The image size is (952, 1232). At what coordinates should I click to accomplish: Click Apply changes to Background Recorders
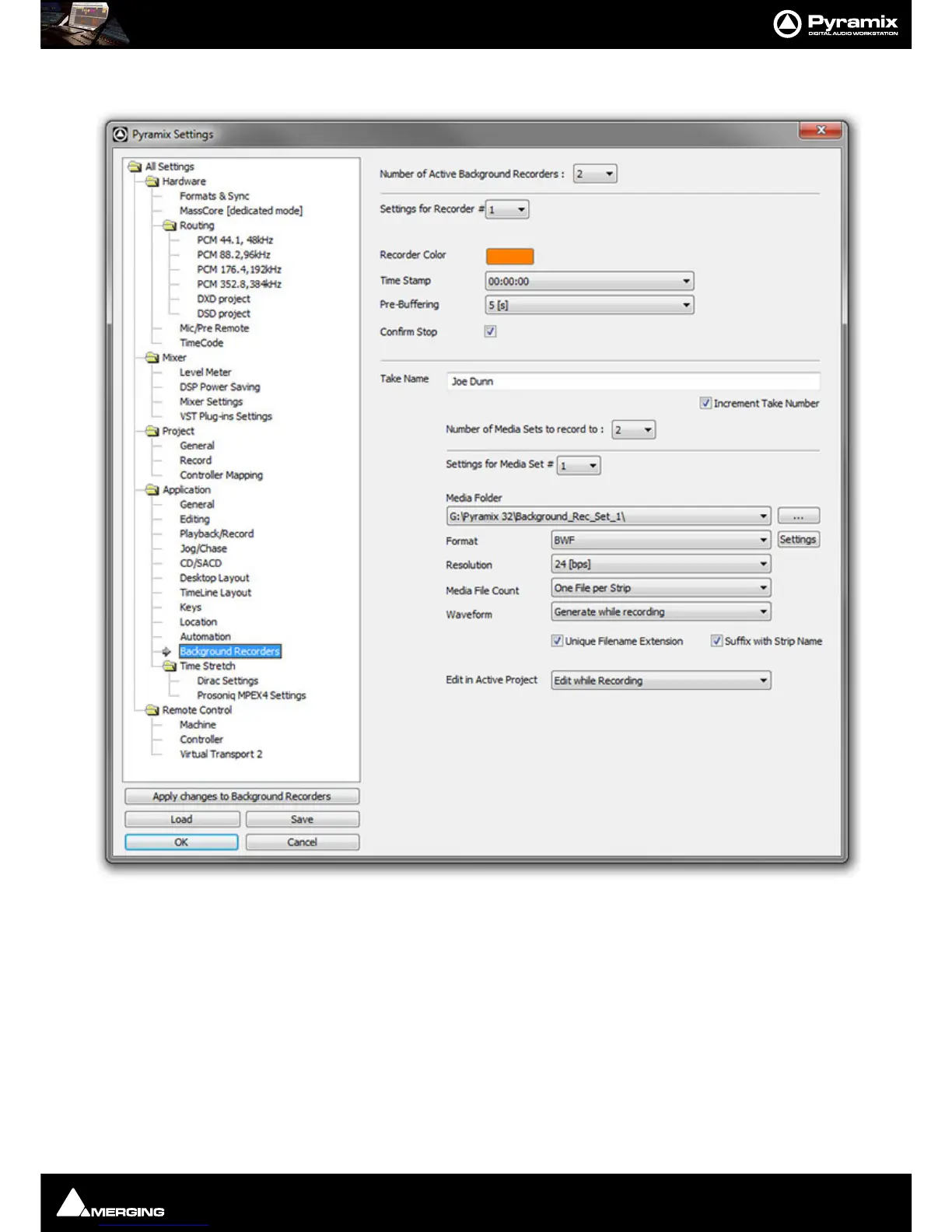[242, 796]
